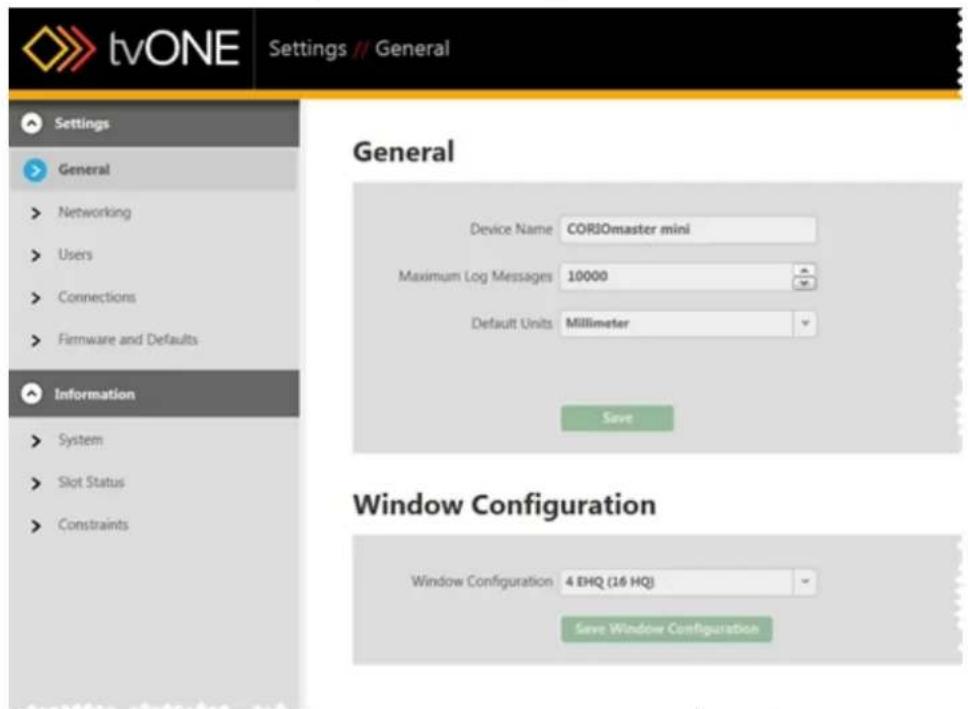
Task: Click the circular collapse icon on Information
Action: (x=31, y=393)
